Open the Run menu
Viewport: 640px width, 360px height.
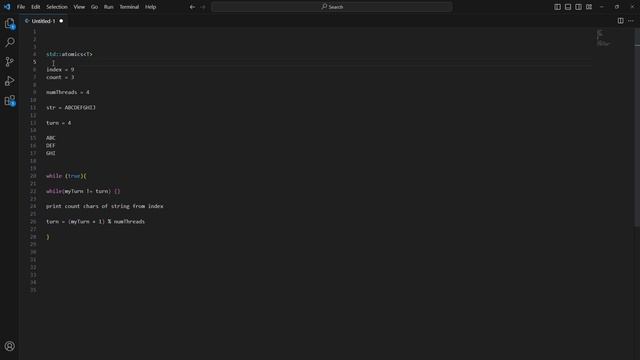click(109, 7)
